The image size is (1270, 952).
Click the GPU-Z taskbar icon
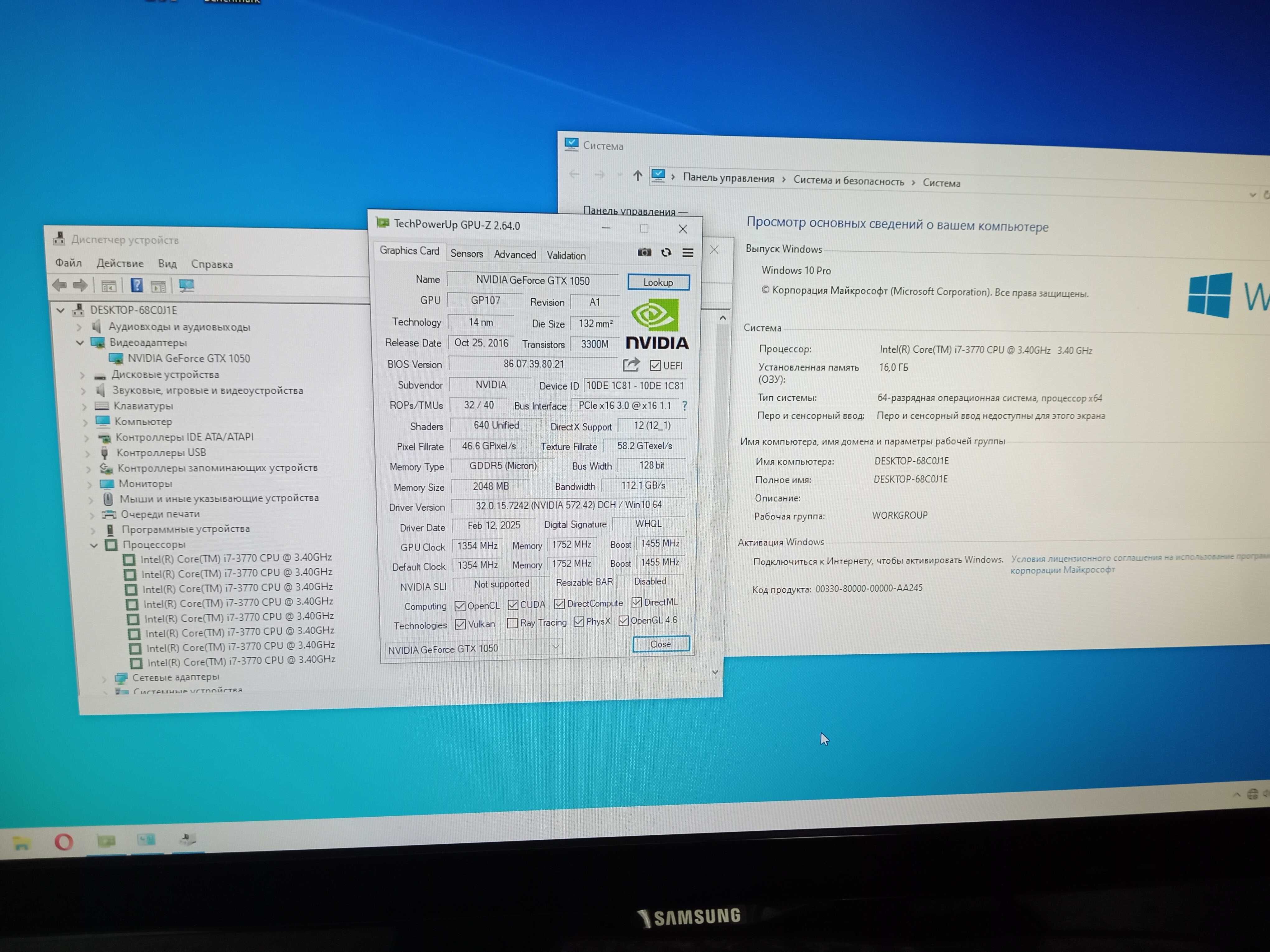(106, 841)
